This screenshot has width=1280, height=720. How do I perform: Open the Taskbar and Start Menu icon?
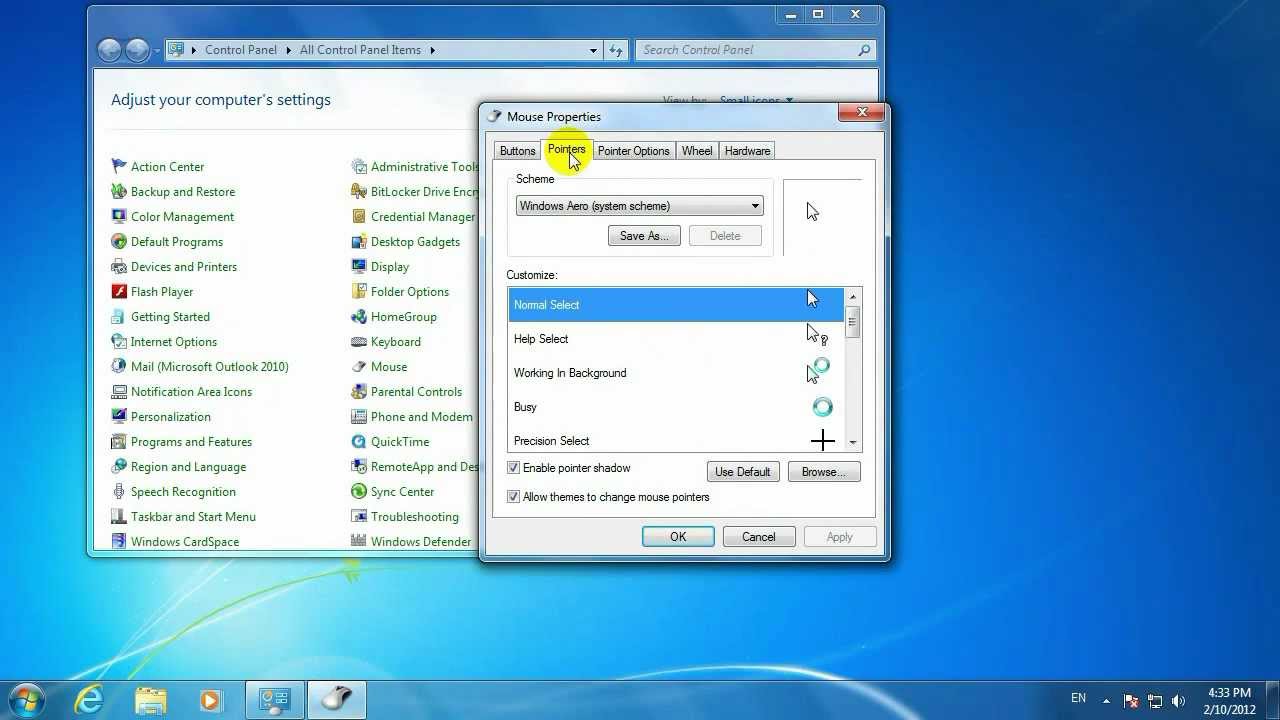pos(119,517)
